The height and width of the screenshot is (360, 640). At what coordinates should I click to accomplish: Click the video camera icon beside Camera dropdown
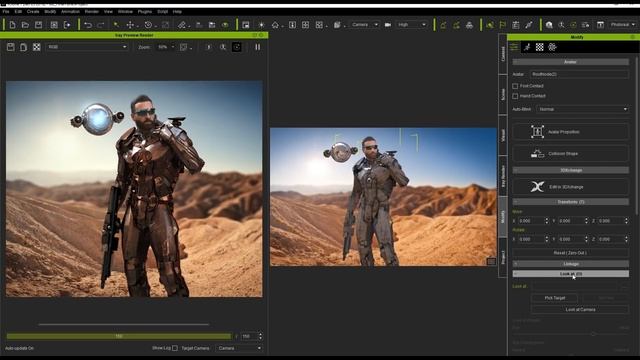[x=388, y=25]
